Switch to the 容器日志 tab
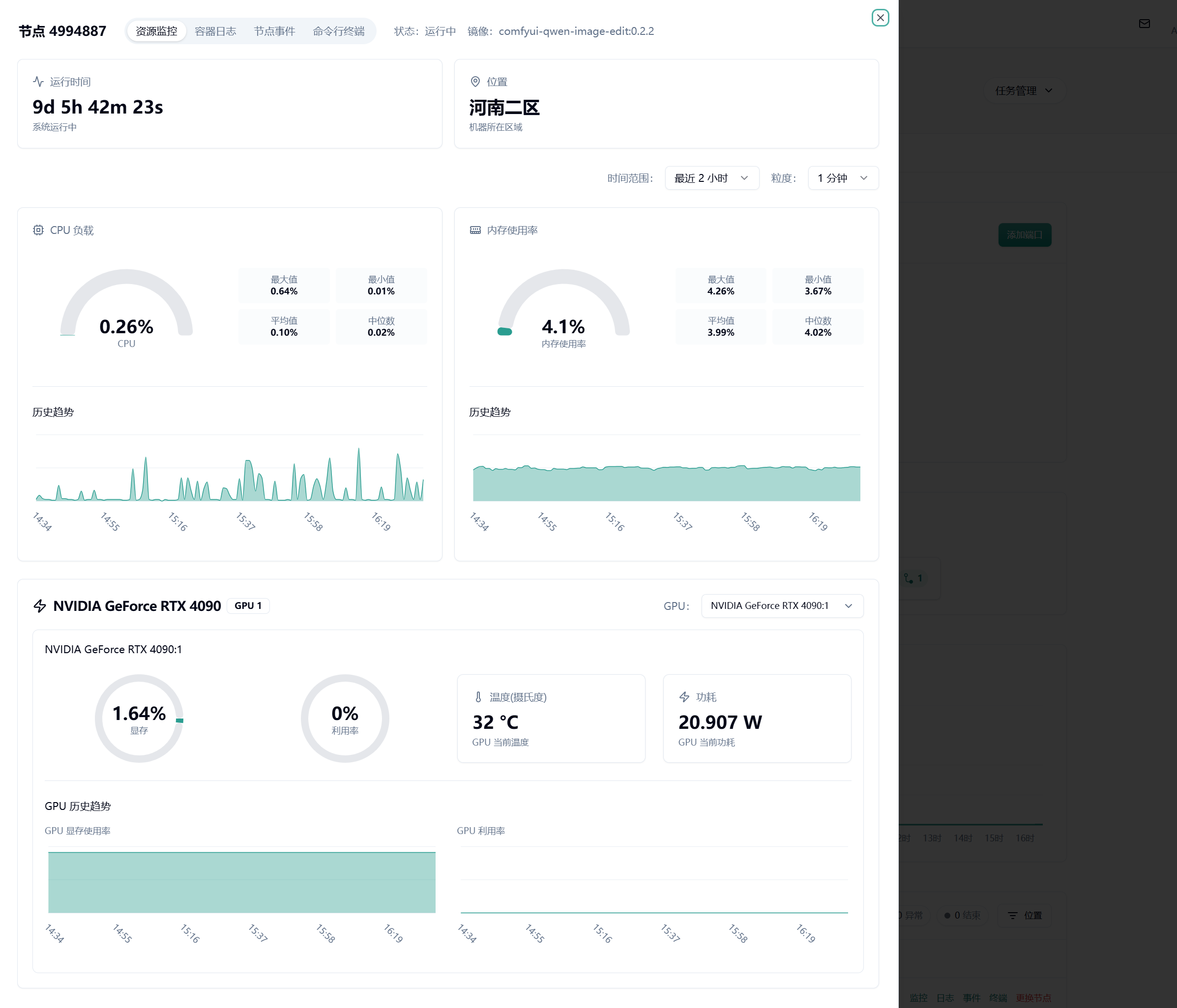The width and height of the screenshot is (1177, 1008). click(215, 31)
